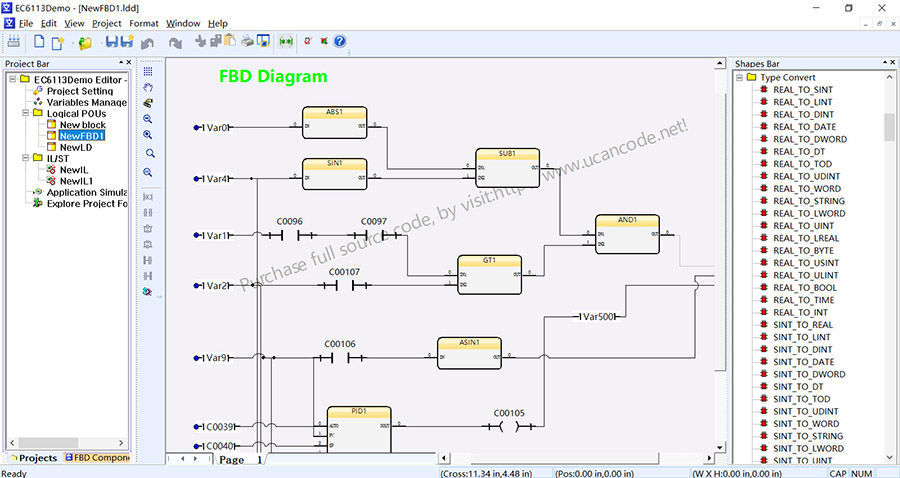
Task: Click the Cut icon in toolbar
Action: 200,41
